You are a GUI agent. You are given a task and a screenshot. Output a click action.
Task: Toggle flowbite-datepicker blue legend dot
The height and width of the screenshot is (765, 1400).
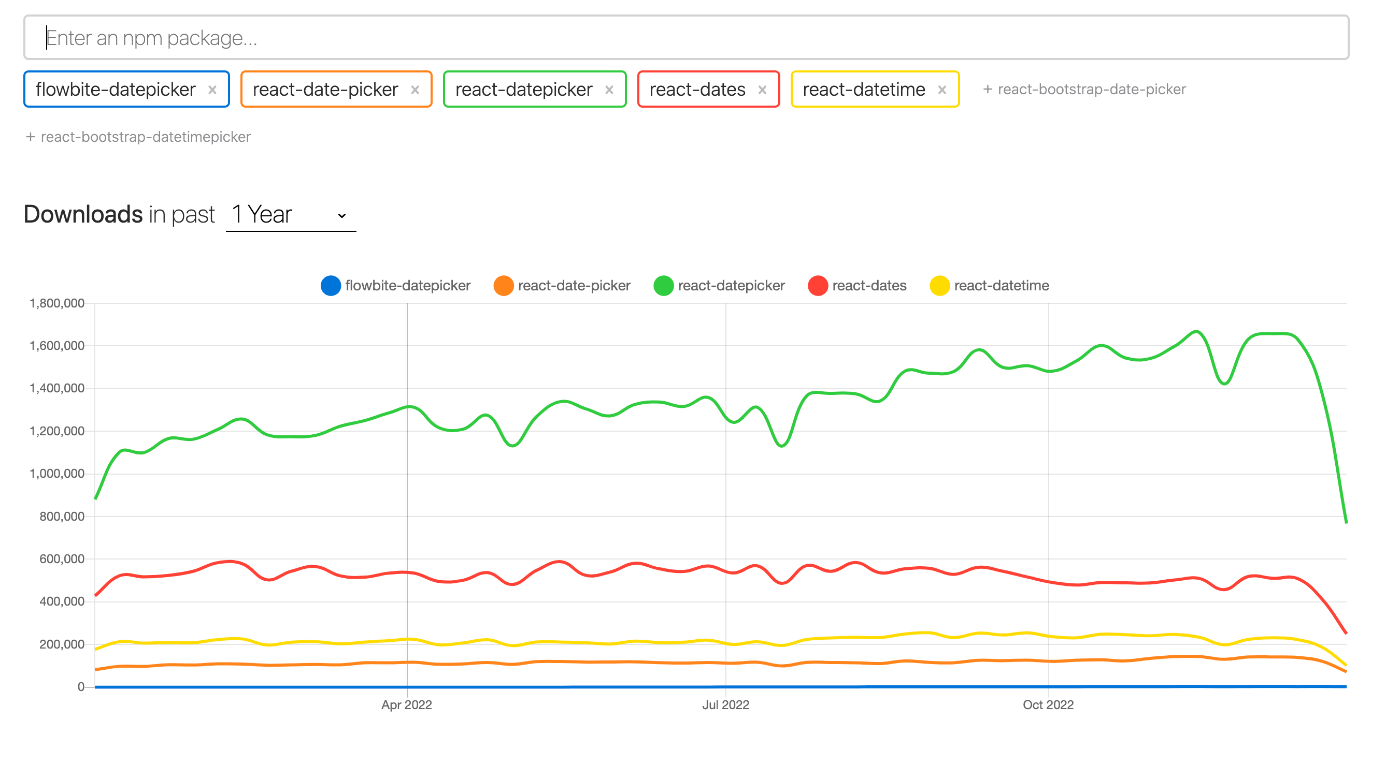click(x=331, y=286)
